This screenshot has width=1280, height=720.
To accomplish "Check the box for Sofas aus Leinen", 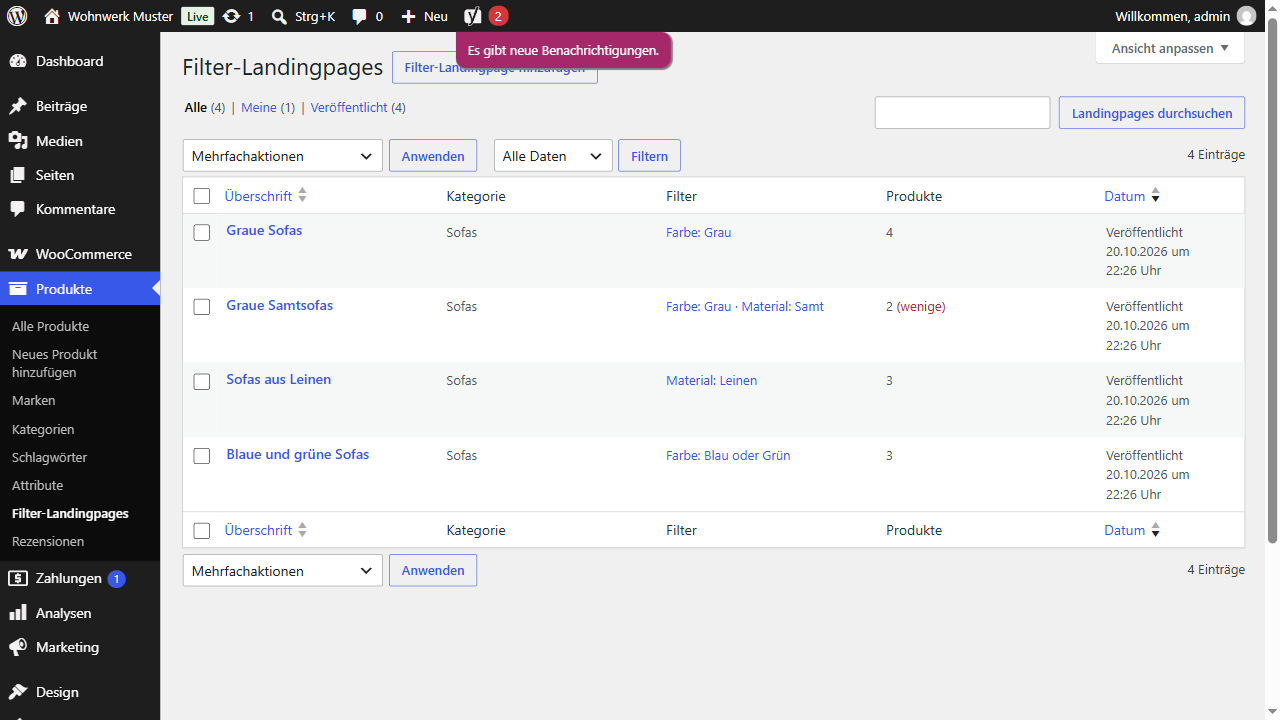I will tap(202, 381).
